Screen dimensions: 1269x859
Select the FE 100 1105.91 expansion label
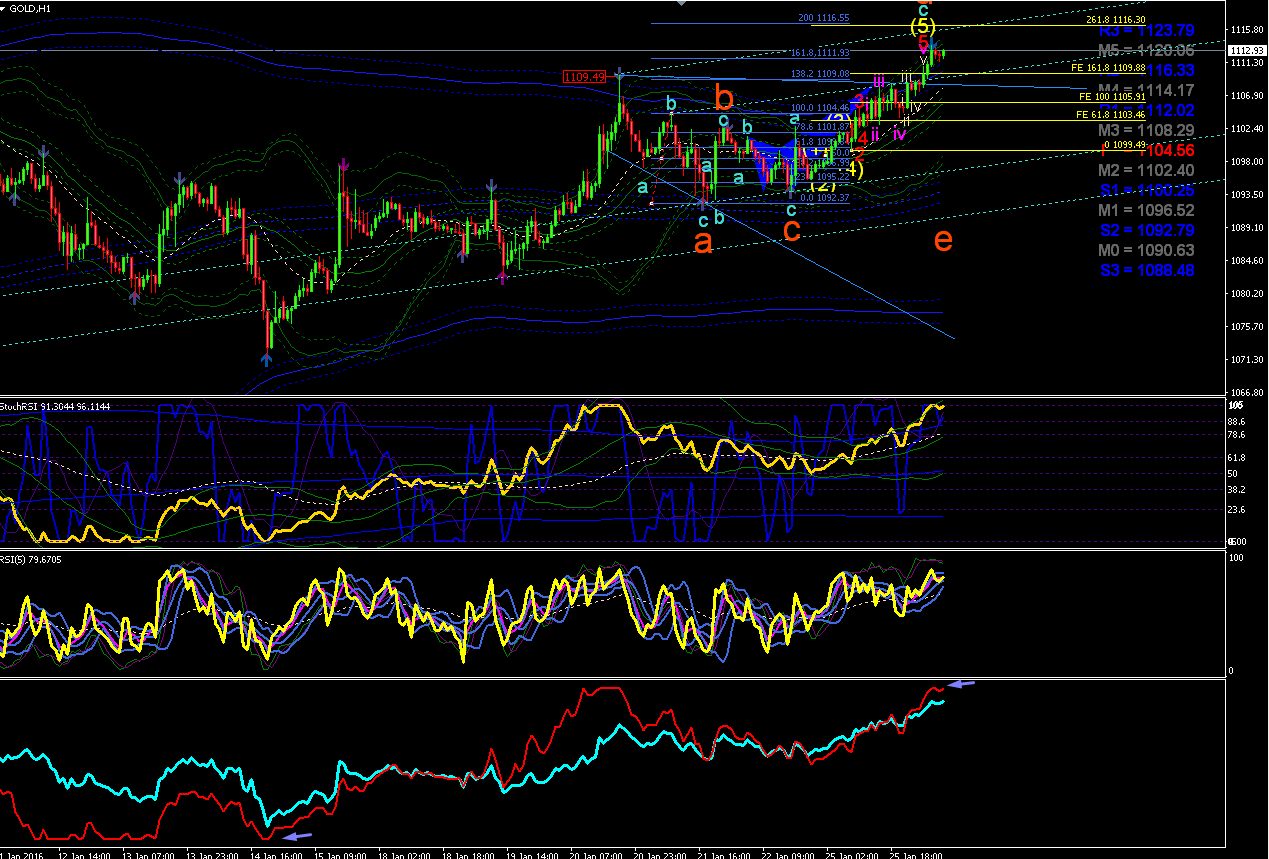tap(1110, 97)
